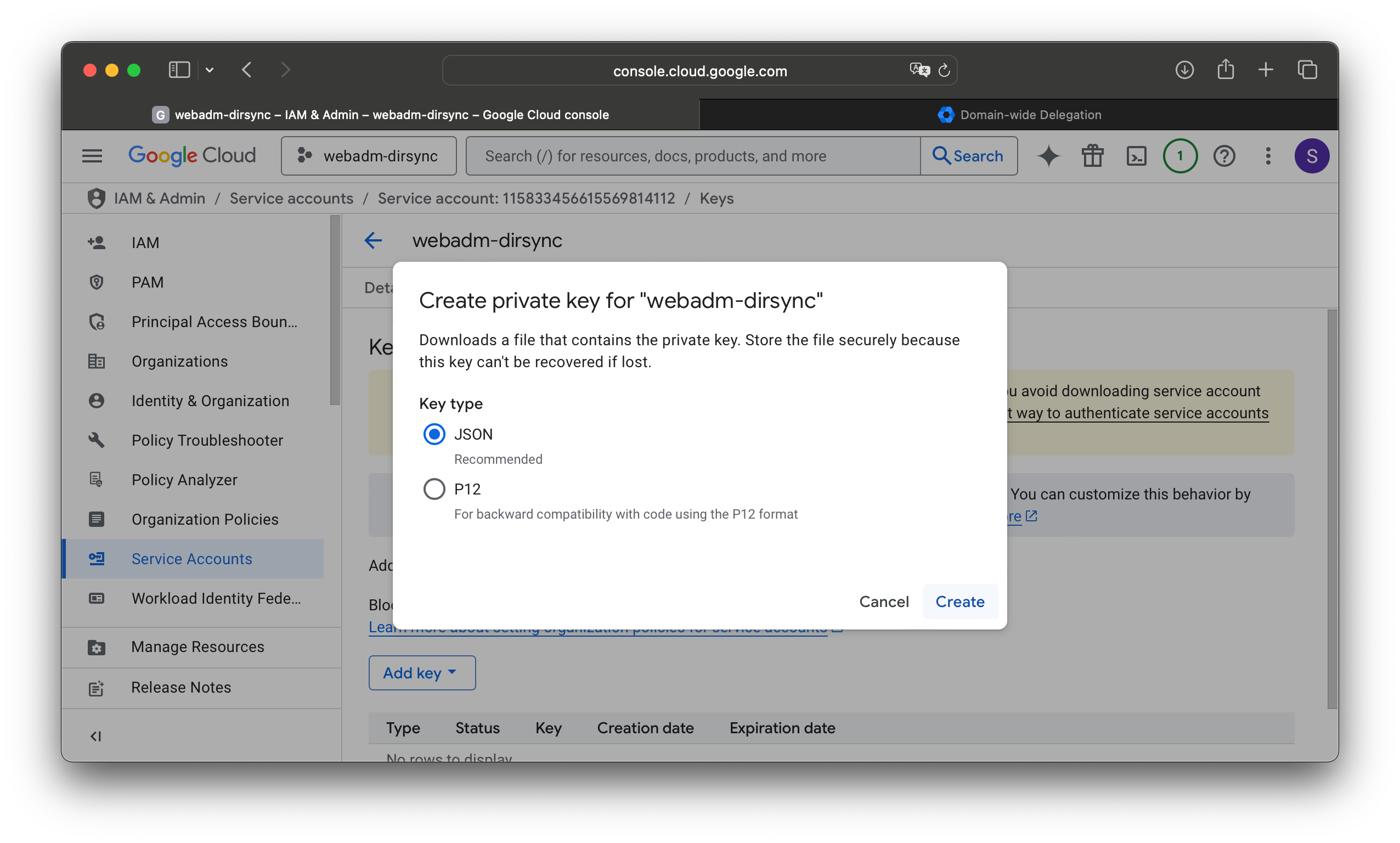Open the Gemini AI assistant sparkle icon
This screenshot has width=1400, height=843.
point(1048,156)
